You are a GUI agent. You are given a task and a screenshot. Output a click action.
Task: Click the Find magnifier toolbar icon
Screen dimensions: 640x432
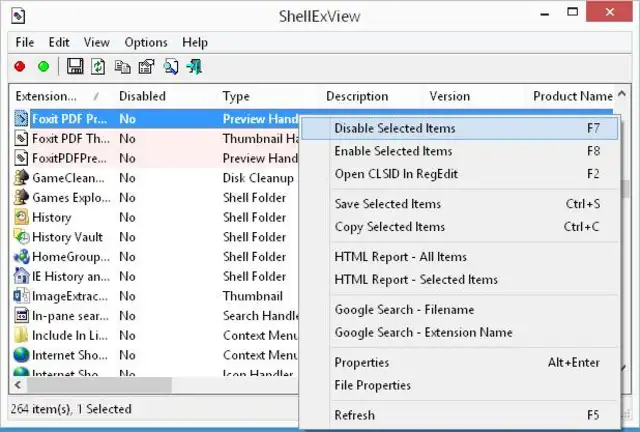tap(170, 67)
